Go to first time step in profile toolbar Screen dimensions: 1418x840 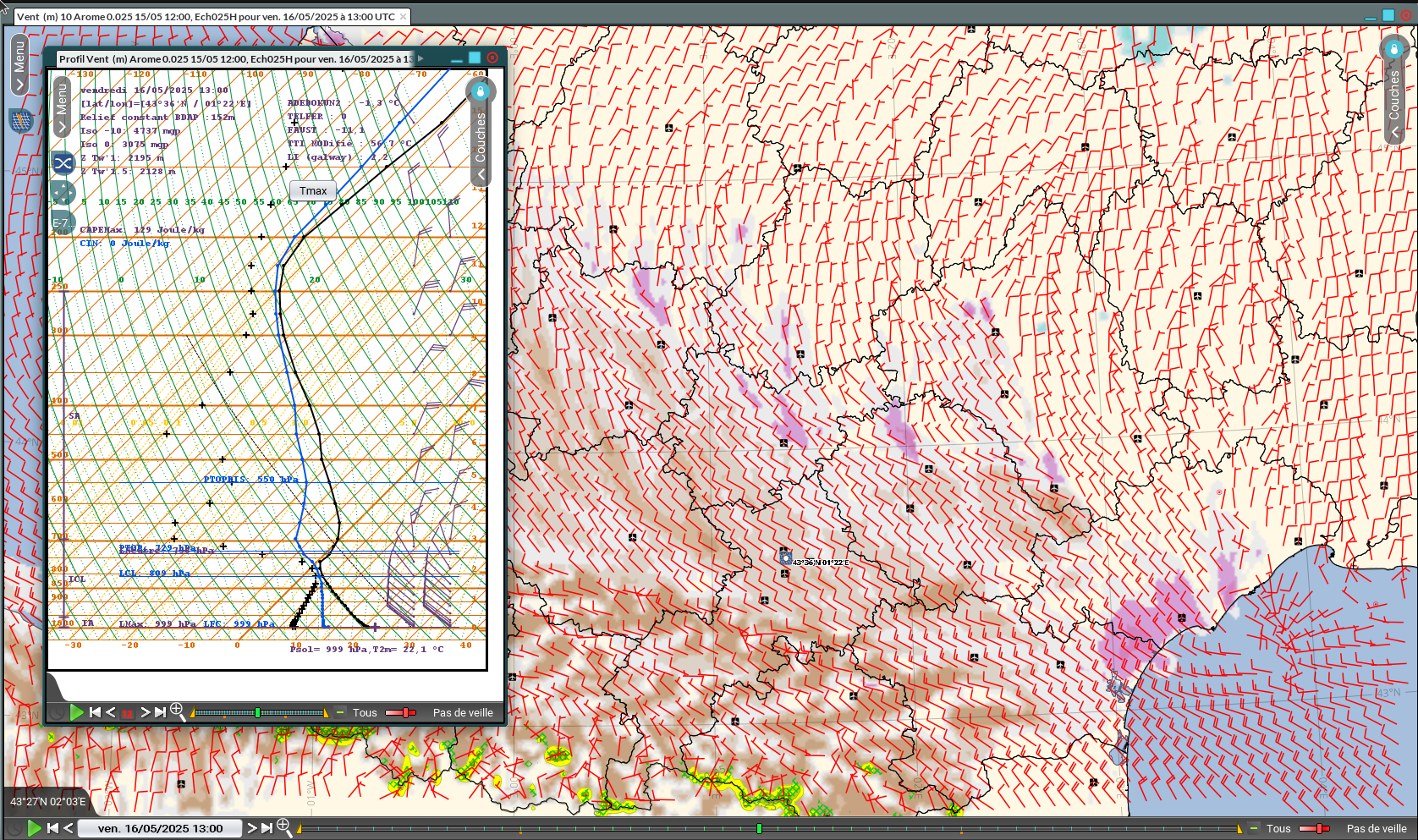[95, 712]
